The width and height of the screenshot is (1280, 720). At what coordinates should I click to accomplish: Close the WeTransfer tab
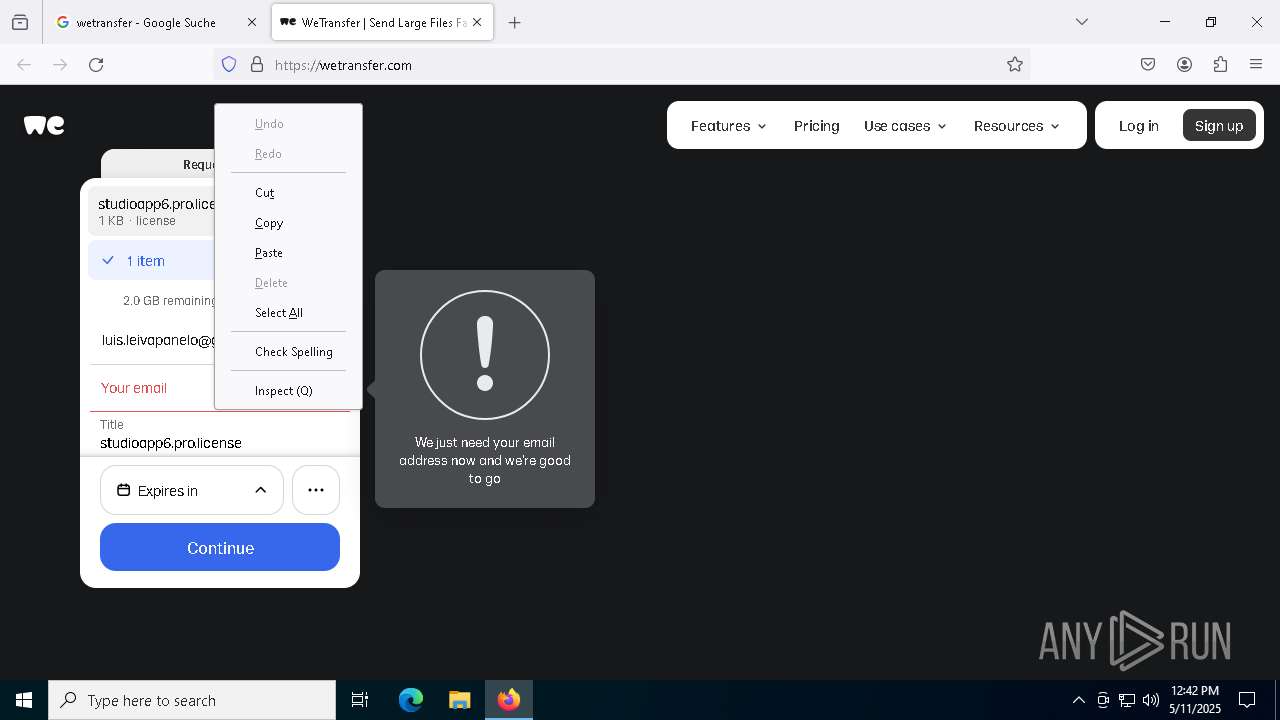coord(477,22)
